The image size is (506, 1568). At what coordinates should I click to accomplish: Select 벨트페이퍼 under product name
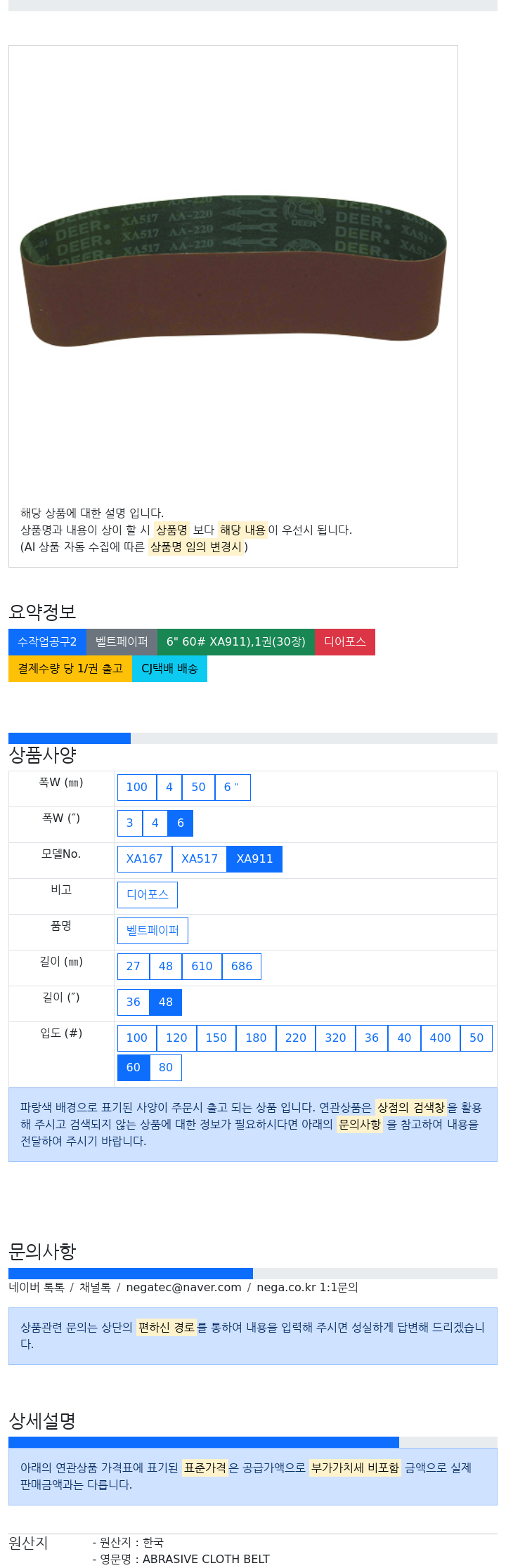click(153, 931)
